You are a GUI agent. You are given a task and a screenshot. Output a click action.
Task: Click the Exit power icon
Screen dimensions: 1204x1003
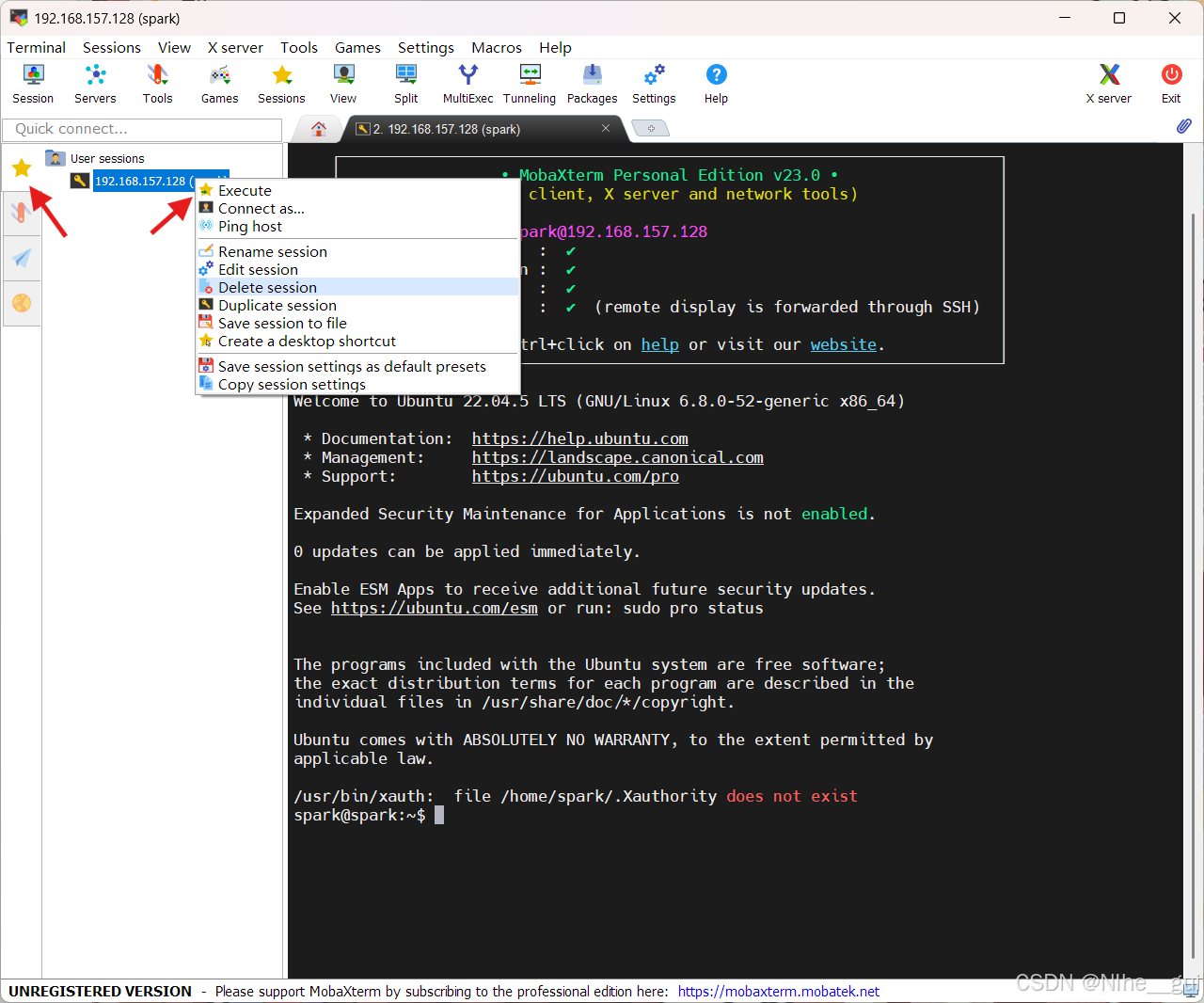(x=1171, y=84)
